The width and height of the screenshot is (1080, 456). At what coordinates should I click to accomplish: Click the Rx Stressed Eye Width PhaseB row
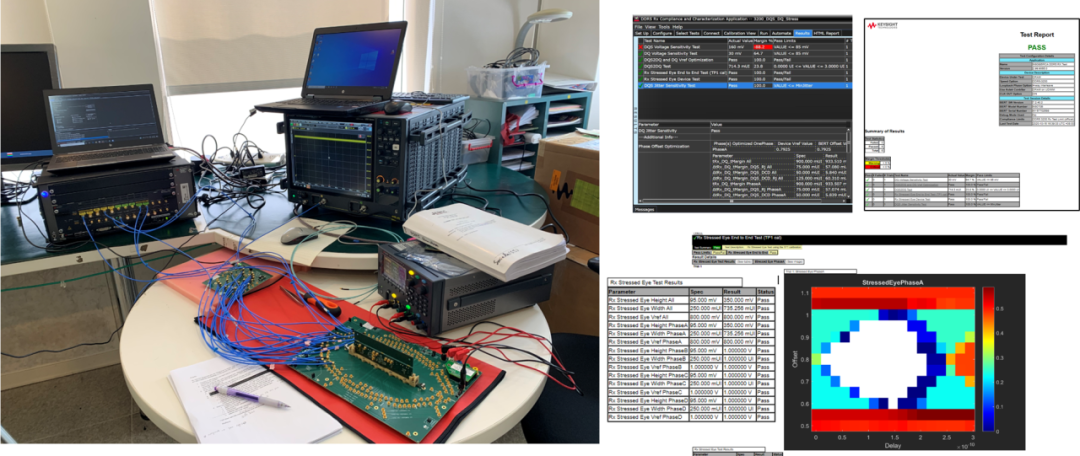pyautogui.click(x=692, y=359)
